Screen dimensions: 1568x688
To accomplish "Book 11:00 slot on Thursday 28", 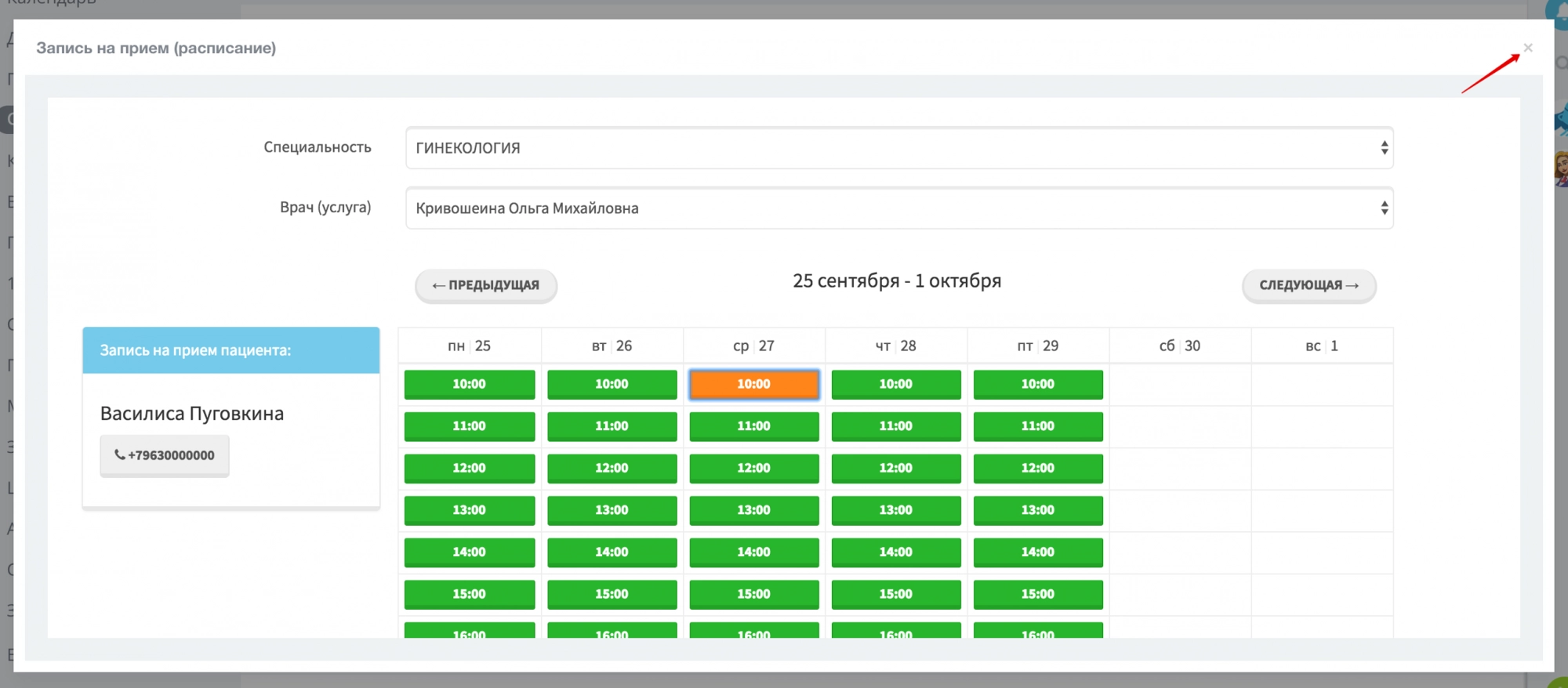I will (x=895, y=426).
